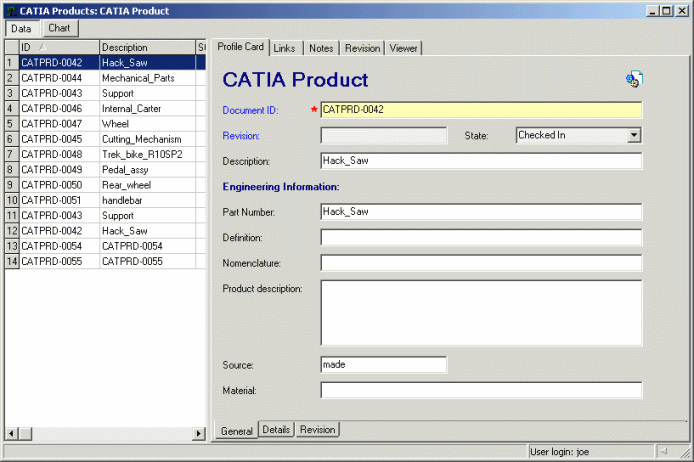Click the blue Revision field label
The width and height of the screenshot is (694, 462).
(x=241, y=135)
